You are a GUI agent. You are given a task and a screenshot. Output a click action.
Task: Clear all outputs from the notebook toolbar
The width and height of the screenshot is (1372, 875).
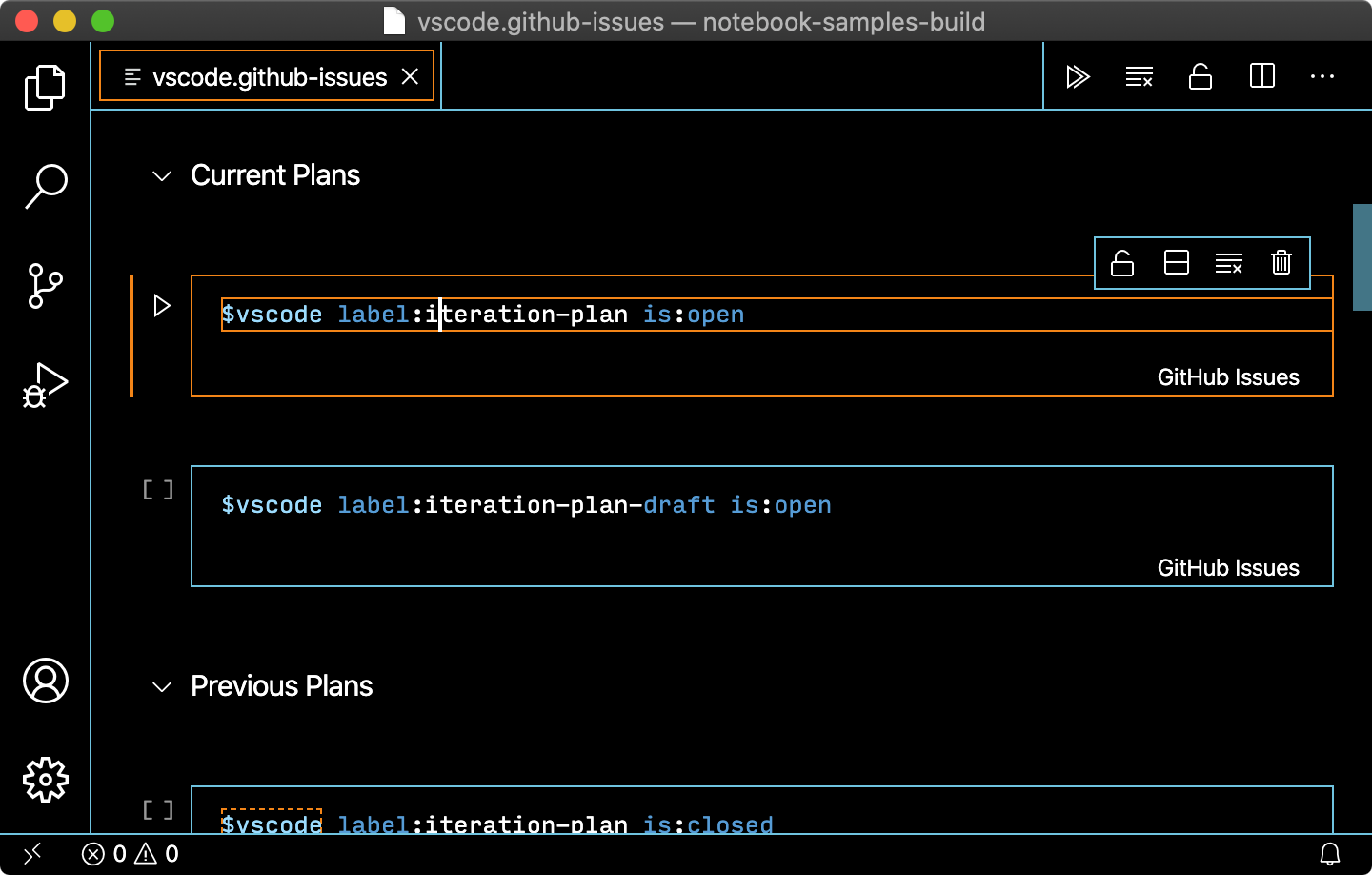click(x=1139, y=76)
